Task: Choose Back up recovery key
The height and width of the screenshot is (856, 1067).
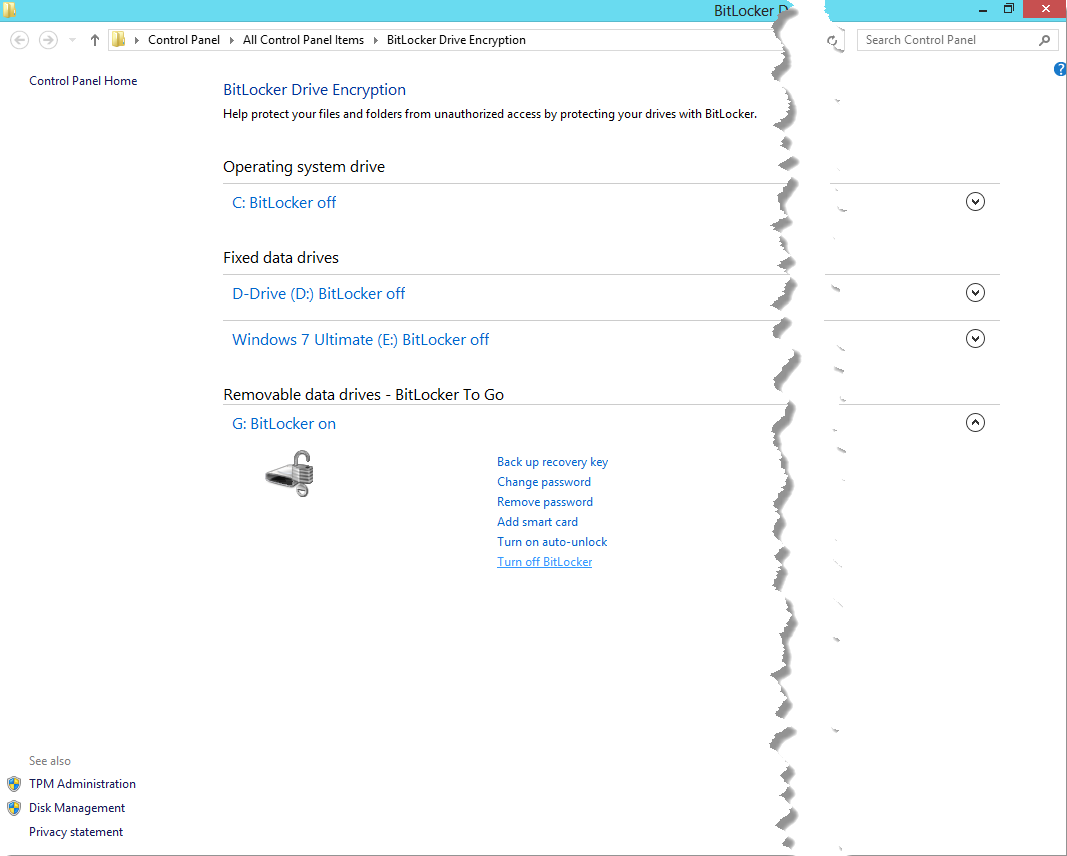Action: coord(553,462)
